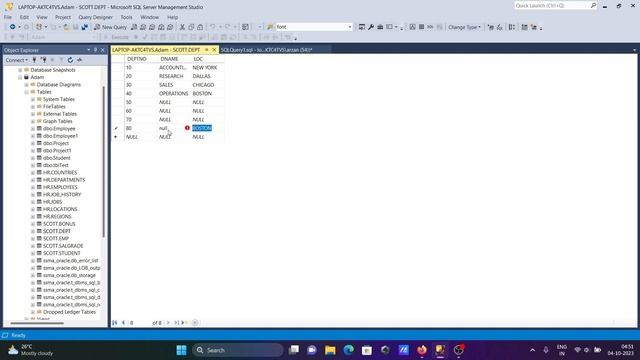Click the Add New Derived Table icon
The image size is (640, 360).
[533, 27]
